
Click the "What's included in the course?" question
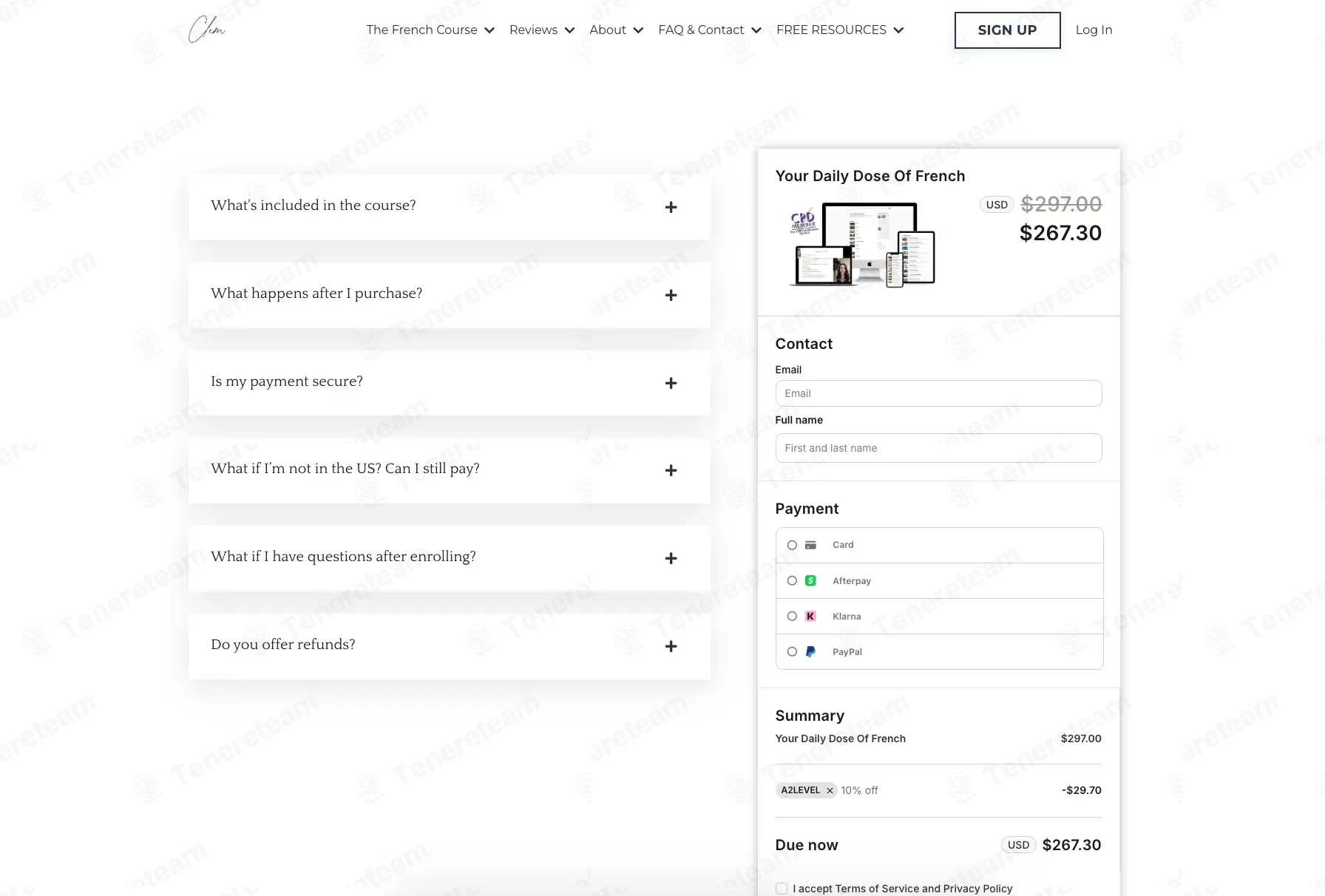[x=314, y=205]
